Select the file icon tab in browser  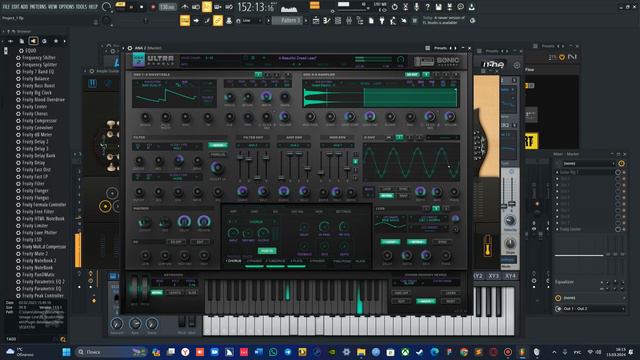tap(22, 41)
